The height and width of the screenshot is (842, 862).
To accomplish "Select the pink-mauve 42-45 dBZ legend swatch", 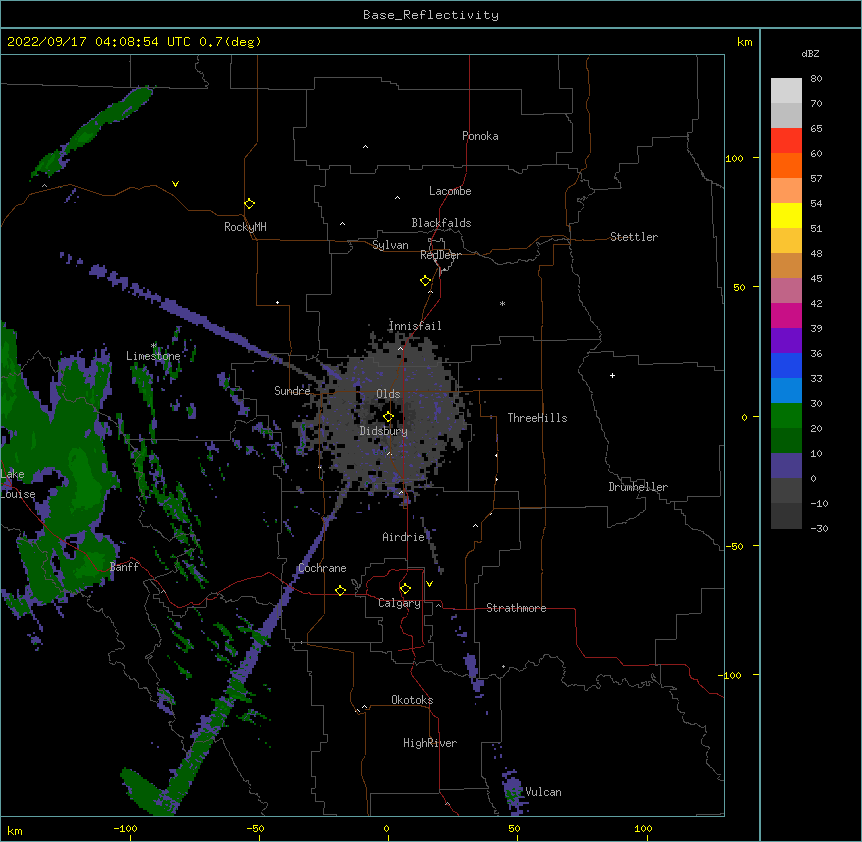I will (x=786, y=291).
